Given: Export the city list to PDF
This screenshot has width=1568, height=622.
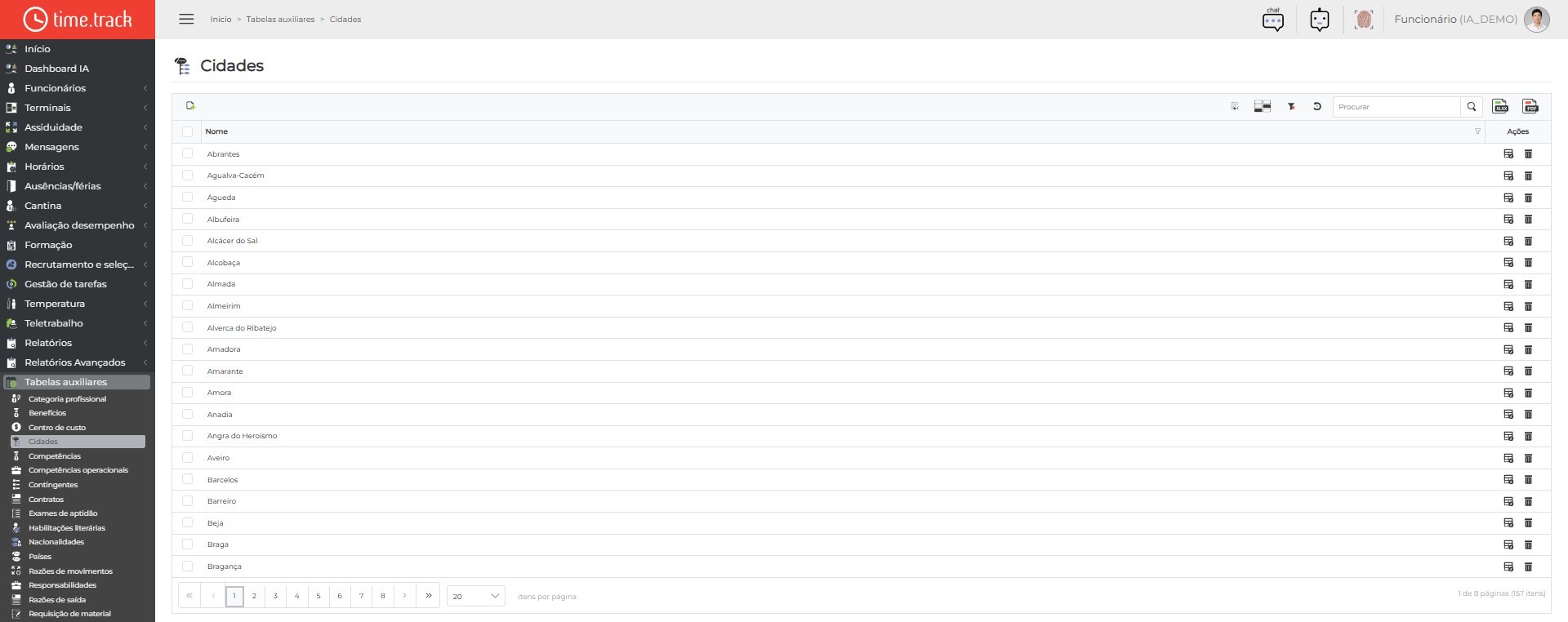Looking at the screenshot, I should click(x=1530, y=106).
